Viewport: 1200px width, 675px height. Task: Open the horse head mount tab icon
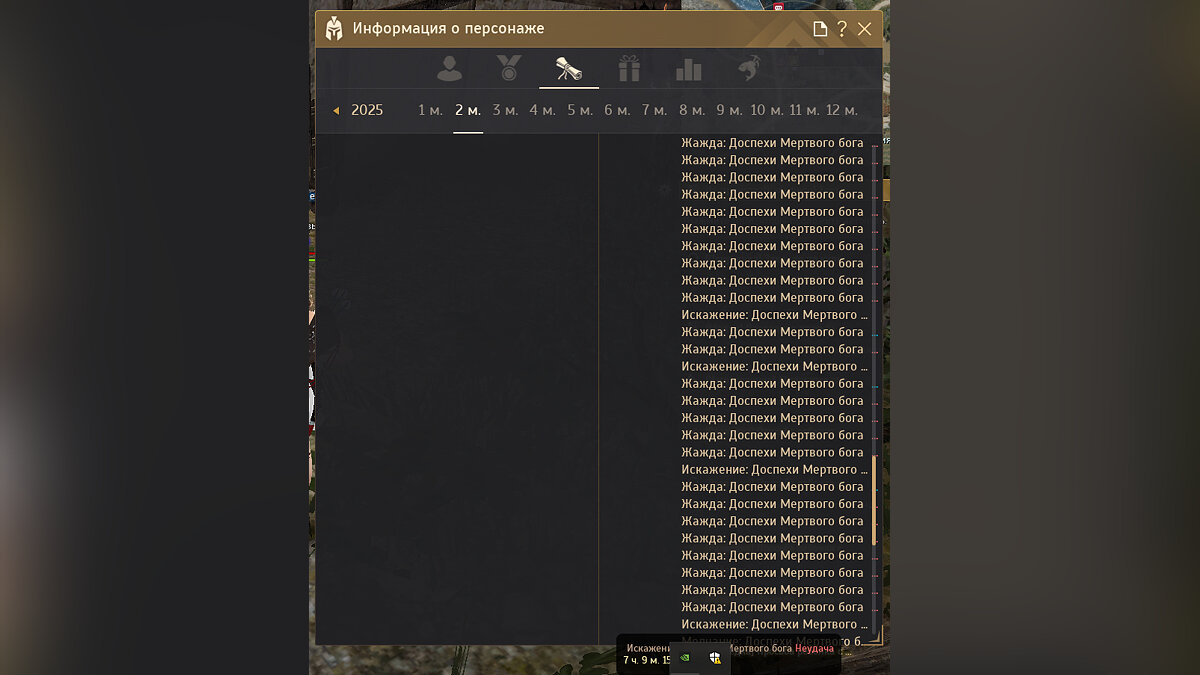[748, 69]
